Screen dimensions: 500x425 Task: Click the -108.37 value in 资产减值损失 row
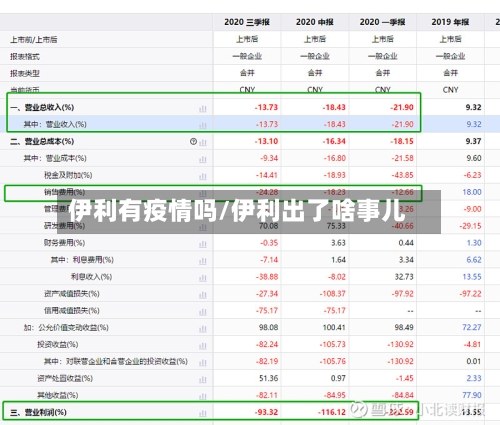(x=332, y=294)
